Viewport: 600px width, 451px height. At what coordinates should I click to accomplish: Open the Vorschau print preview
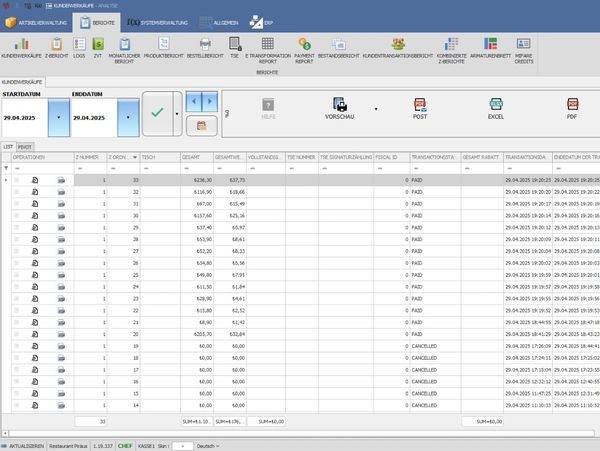tap(340, 108)
